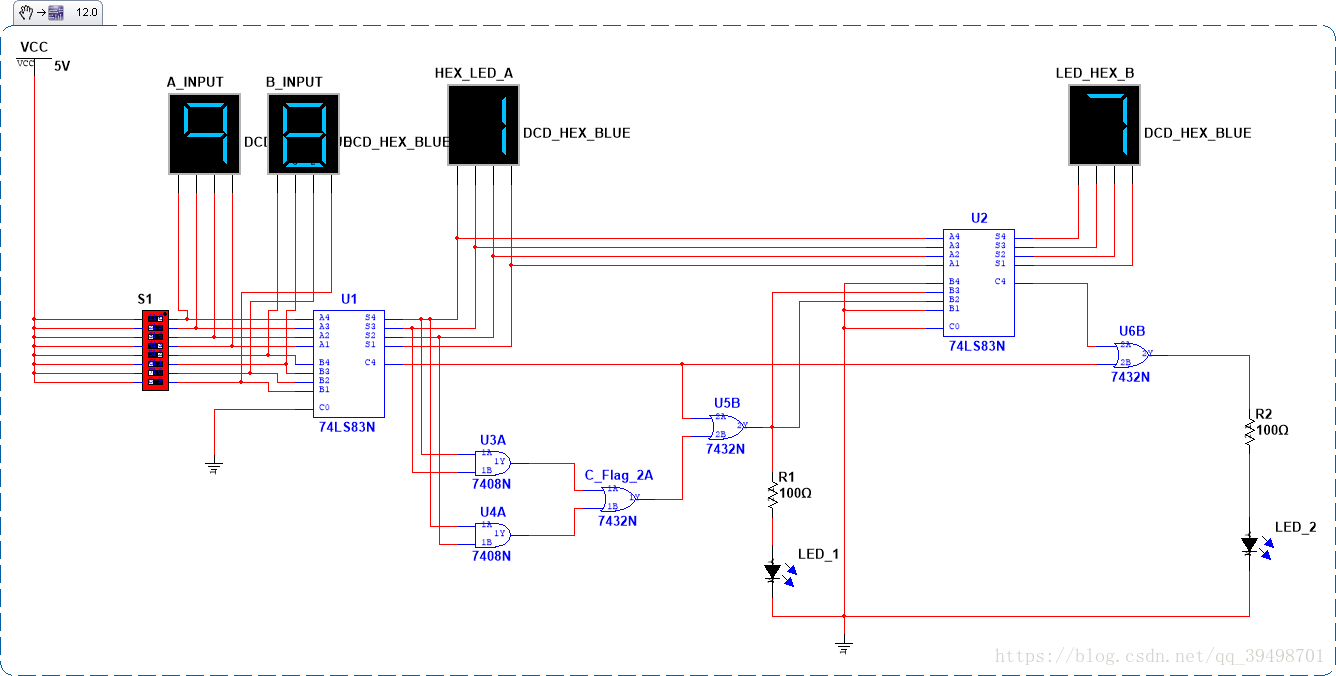
Task: Click the S4 pin label on U1
Action: pyautogui.click(x=370, y=317)
